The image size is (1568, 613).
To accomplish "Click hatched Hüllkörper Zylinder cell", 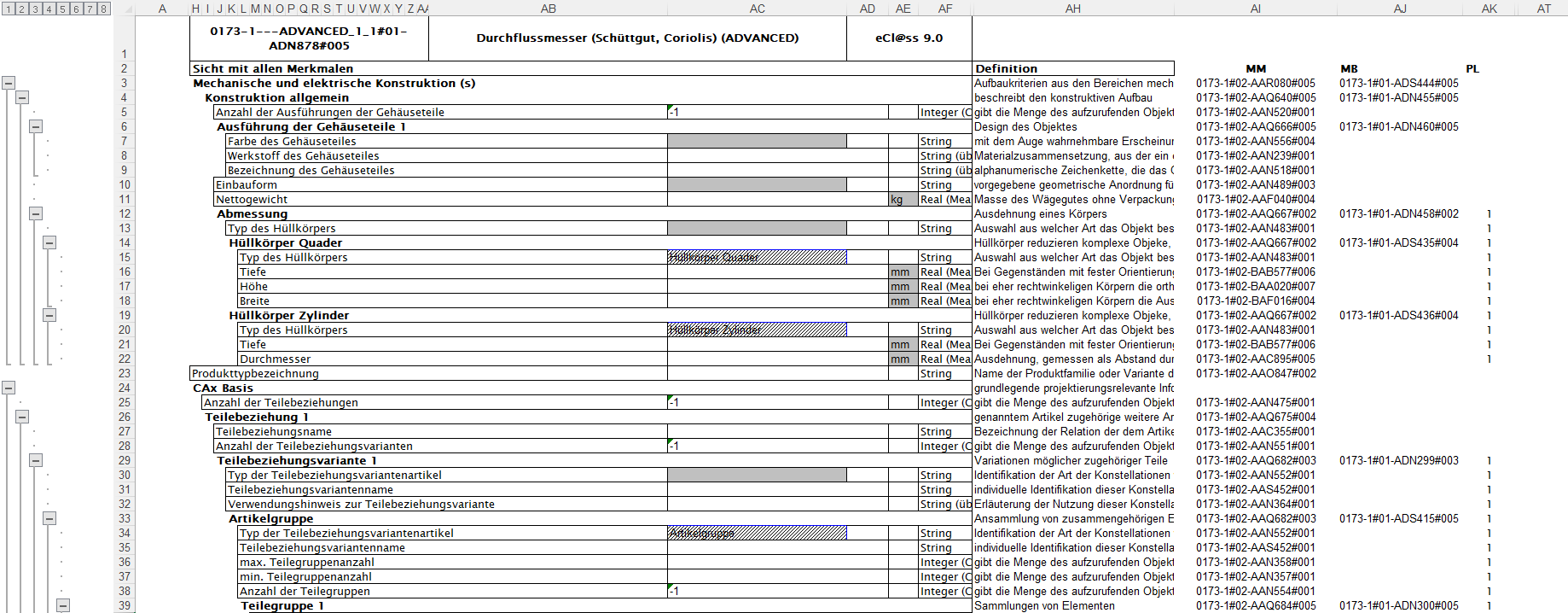I will (x=757, y=330).
